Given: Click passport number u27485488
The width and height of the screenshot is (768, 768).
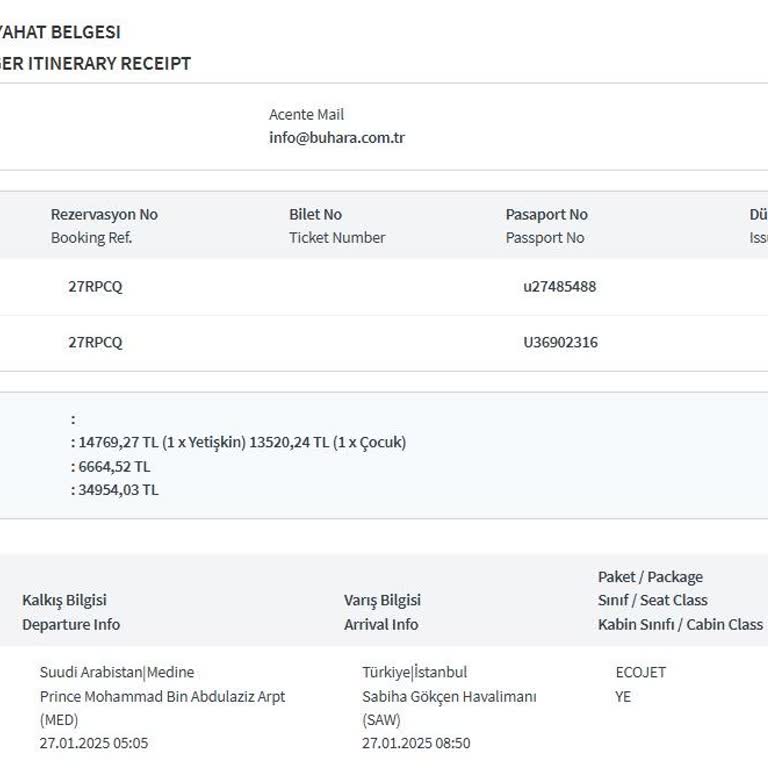Looking at the screenshot, I should [x=559, y=286].
